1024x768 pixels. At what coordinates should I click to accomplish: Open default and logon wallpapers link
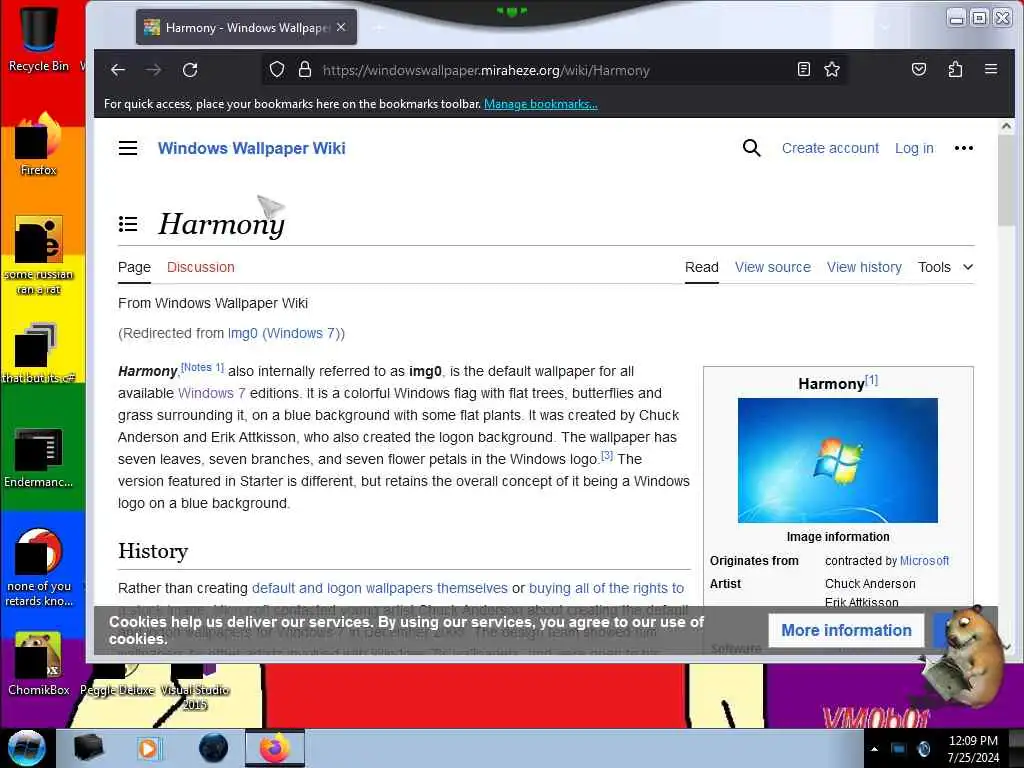379,588
